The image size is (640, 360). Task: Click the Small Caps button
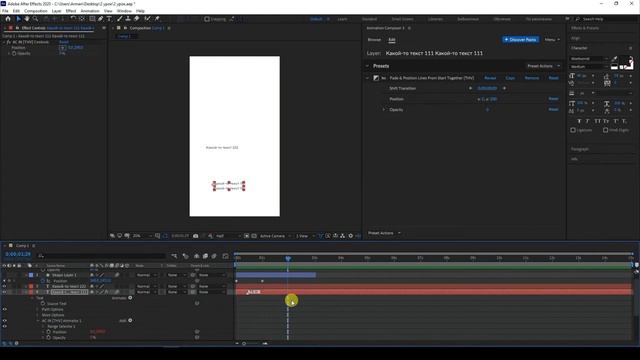point(606,121)
